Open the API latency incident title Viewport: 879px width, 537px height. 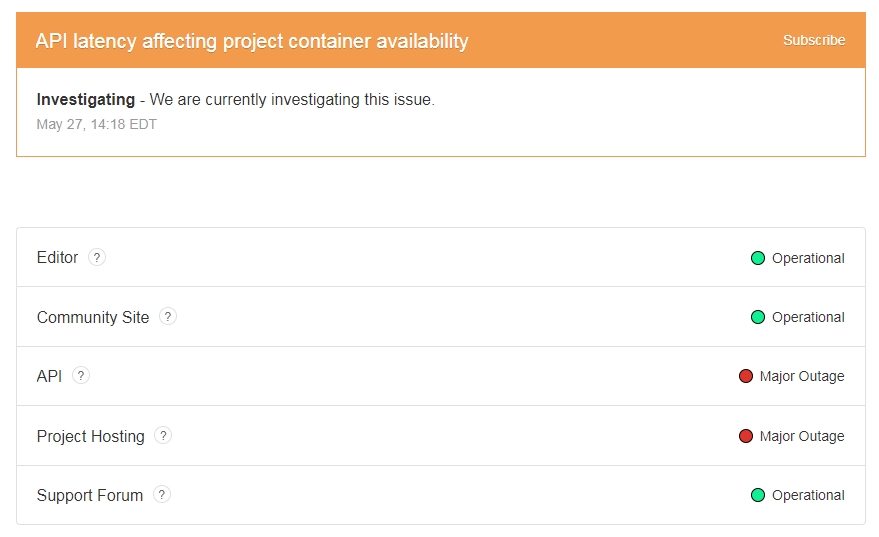(x=252, y=41)
